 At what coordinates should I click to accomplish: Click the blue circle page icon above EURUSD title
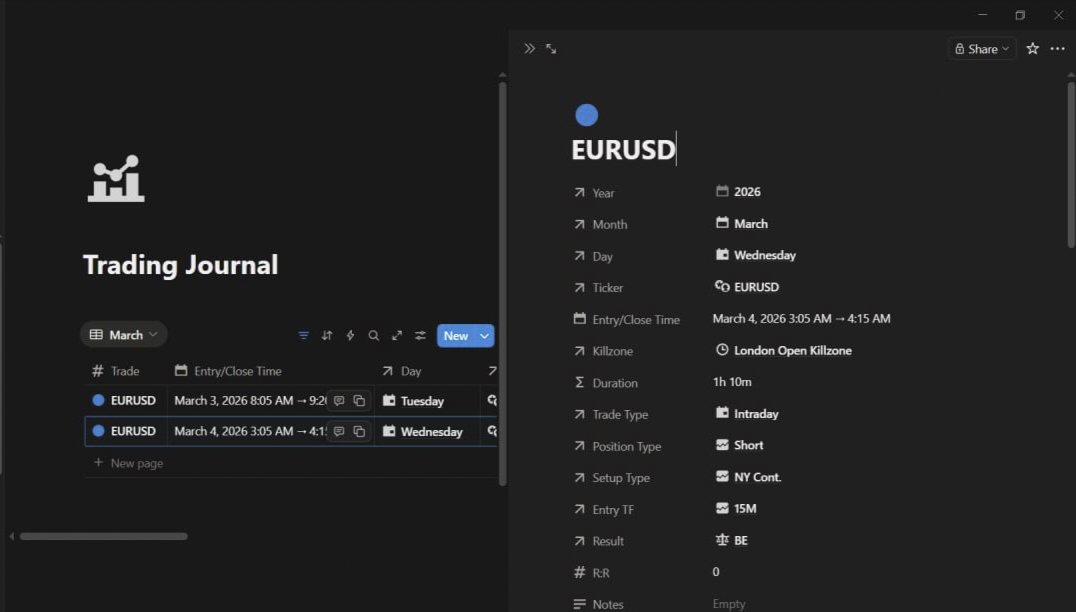tap(586, 115)
